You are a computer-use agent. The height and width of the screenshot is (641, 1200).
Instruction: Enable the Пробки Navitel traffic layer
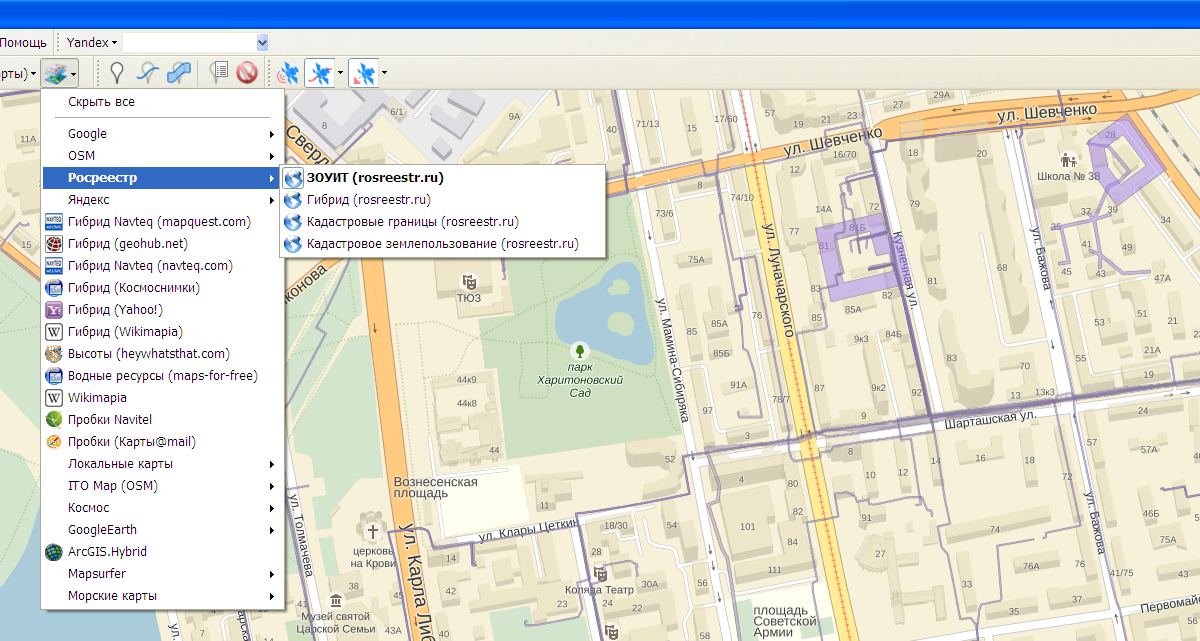coord(110,420)
